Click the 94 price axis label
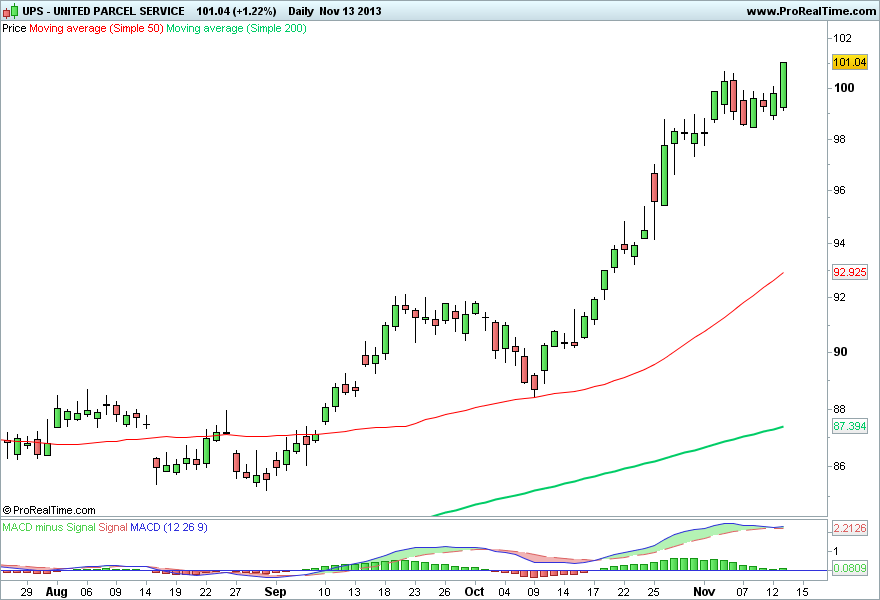The width and height of the screenshot is (880, 600). 839,243
